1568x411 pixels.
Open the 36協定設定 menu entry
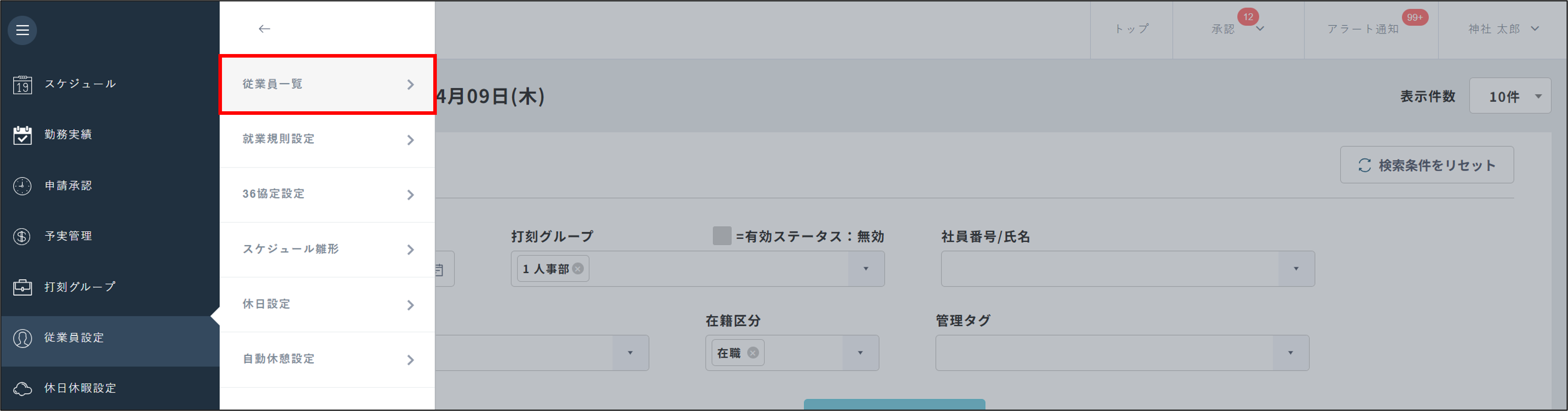tap(275, 194)
